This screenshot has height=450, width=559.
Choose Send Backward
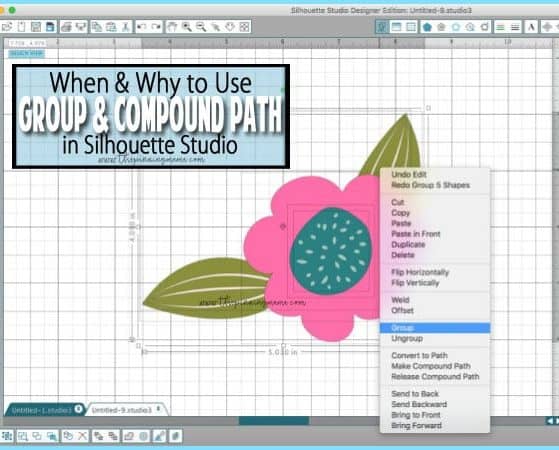click(x=419, y=404)
